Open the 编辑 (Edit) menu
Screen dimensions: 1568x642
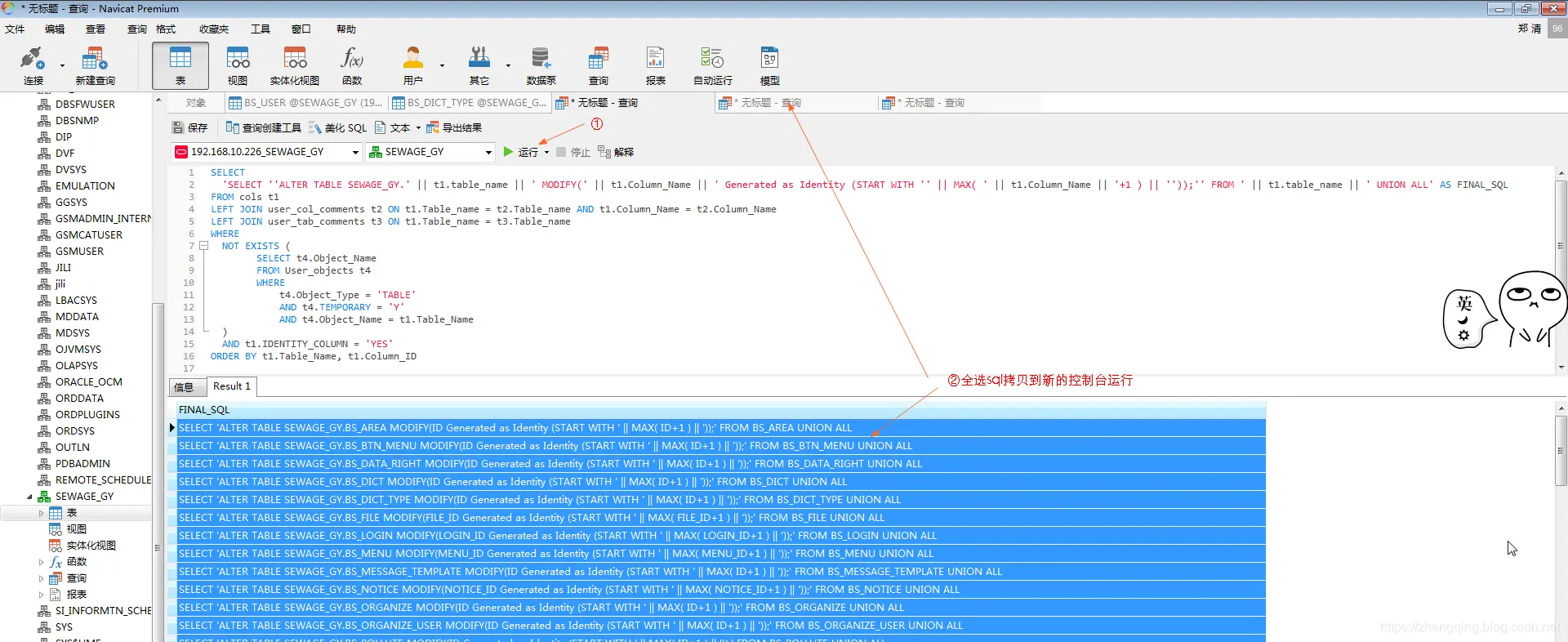pyautogui.click(x=55, y=29)
